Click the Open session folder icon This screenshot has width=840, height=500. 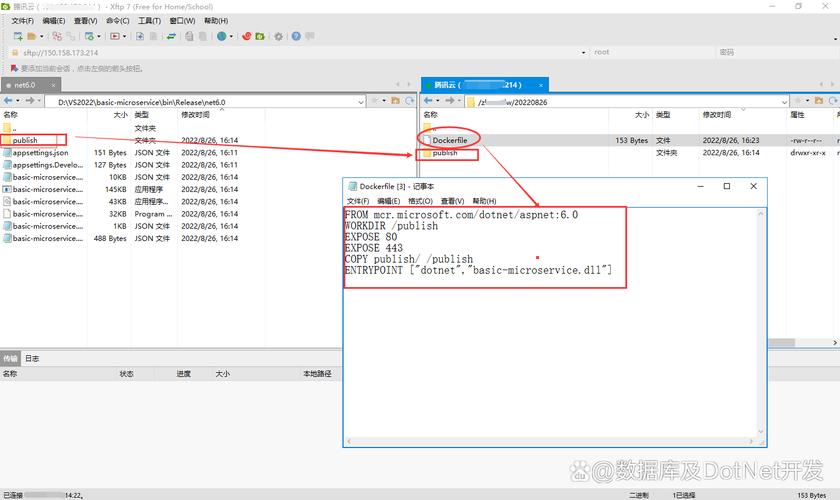click(32, 36)
